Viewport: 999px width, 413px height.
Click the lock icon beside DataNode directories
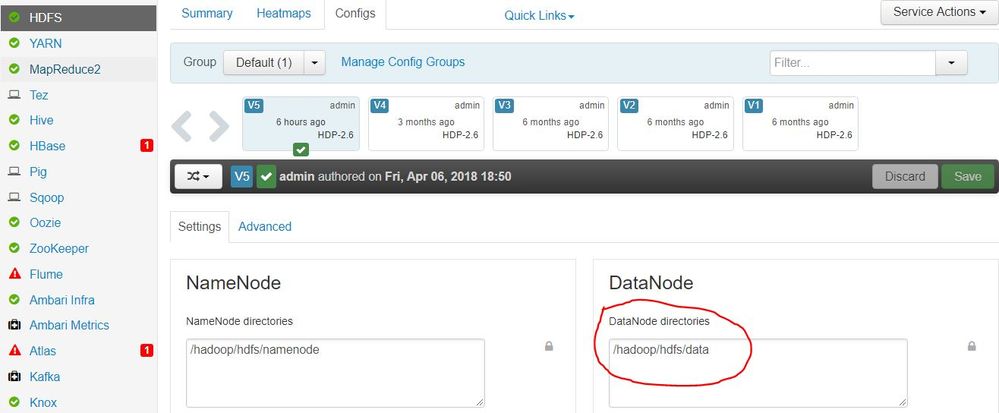click(971, 346)
